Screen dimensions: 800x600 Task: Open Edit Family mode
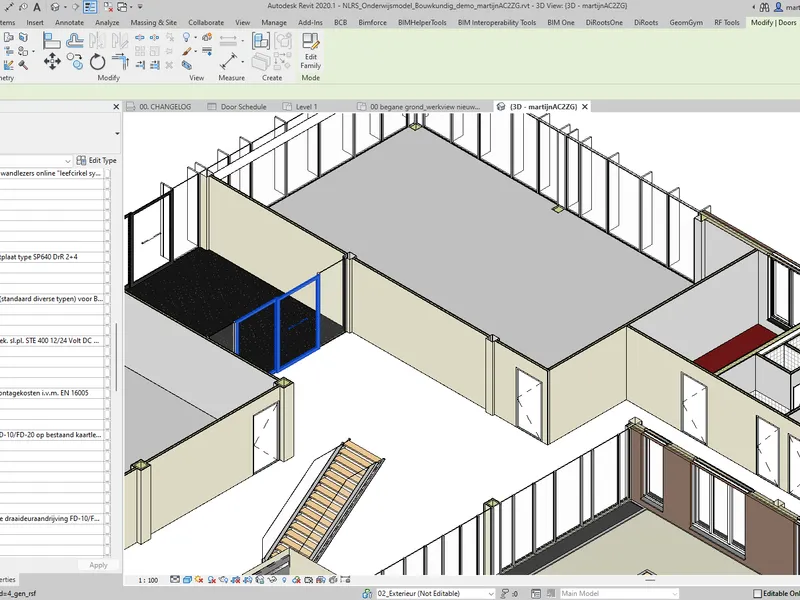(x=310, y=51)
